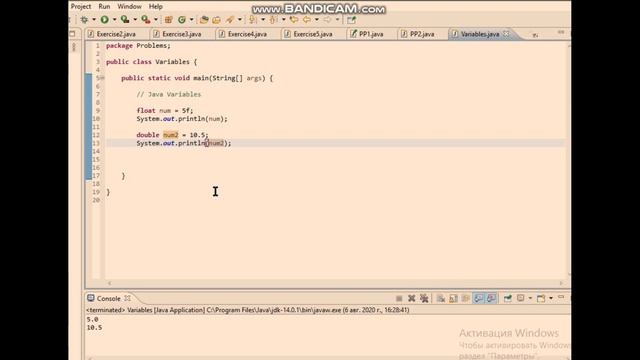Click Remove All Terminated Launches icon
Viewport: 640px width, 360px height.
click(x=424, y=298)
